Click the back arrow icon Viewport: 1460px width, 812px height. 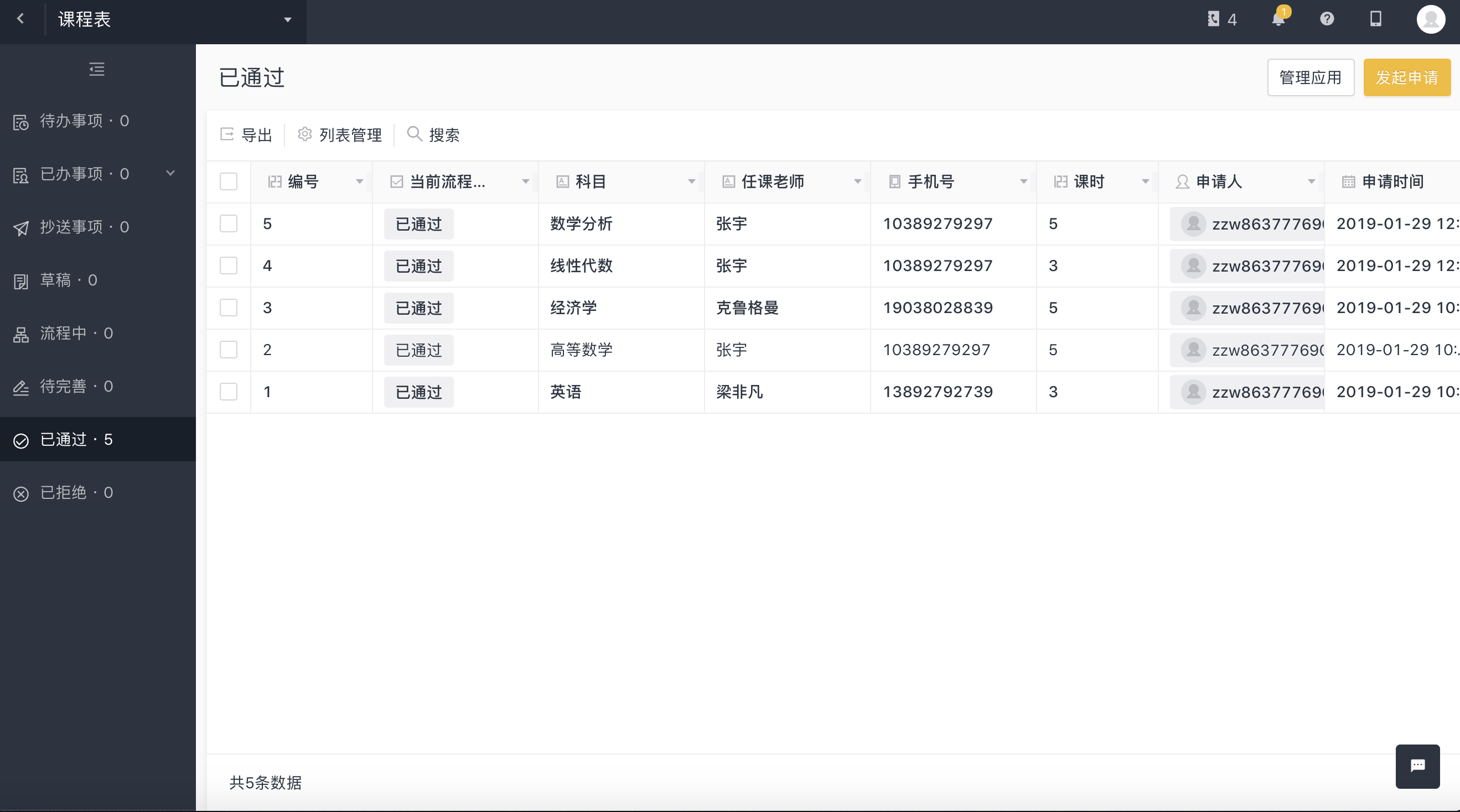click(x=21, y=19)
